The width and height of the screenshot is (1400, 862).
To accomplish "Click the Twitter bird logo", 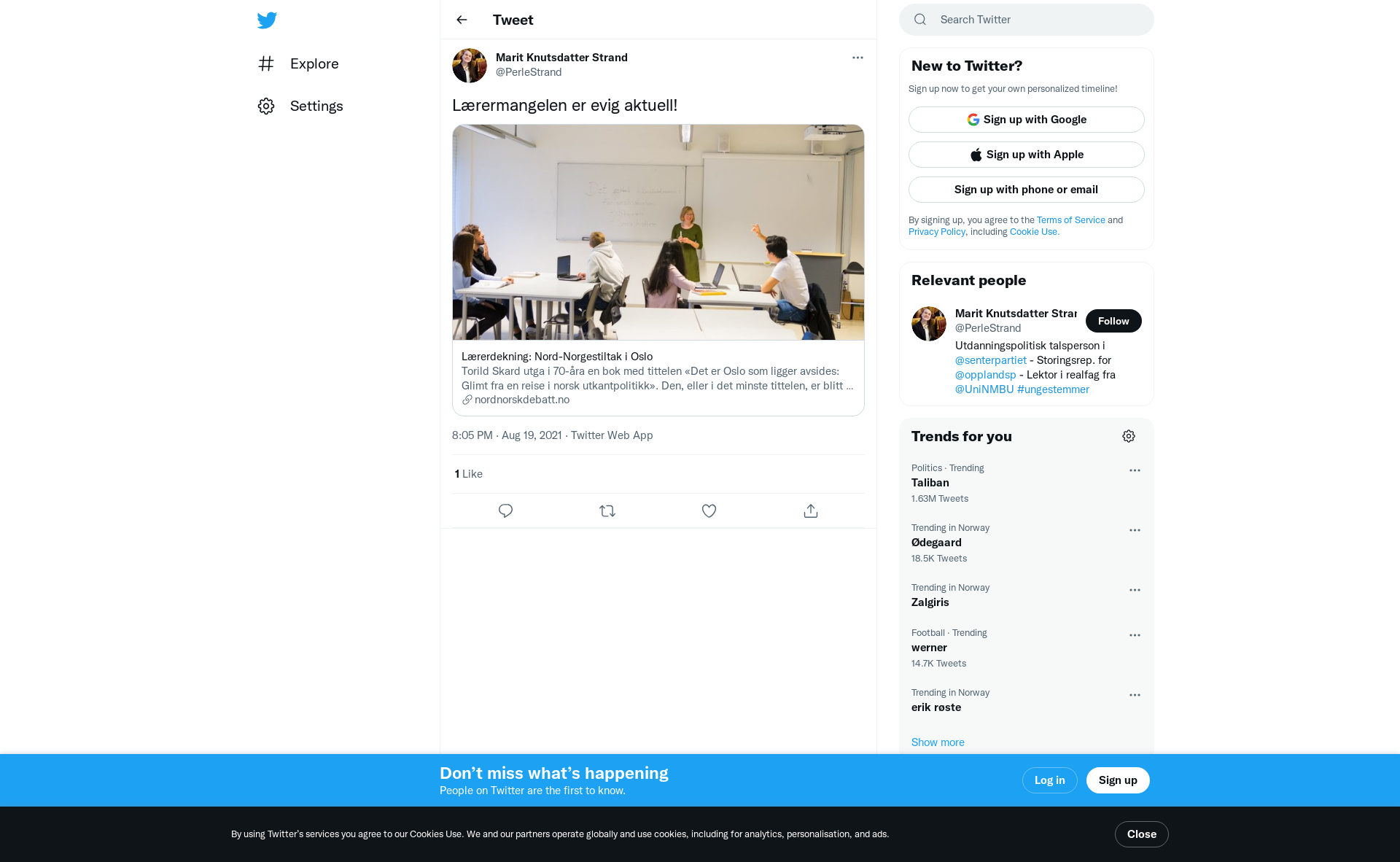I will [267, 20].
